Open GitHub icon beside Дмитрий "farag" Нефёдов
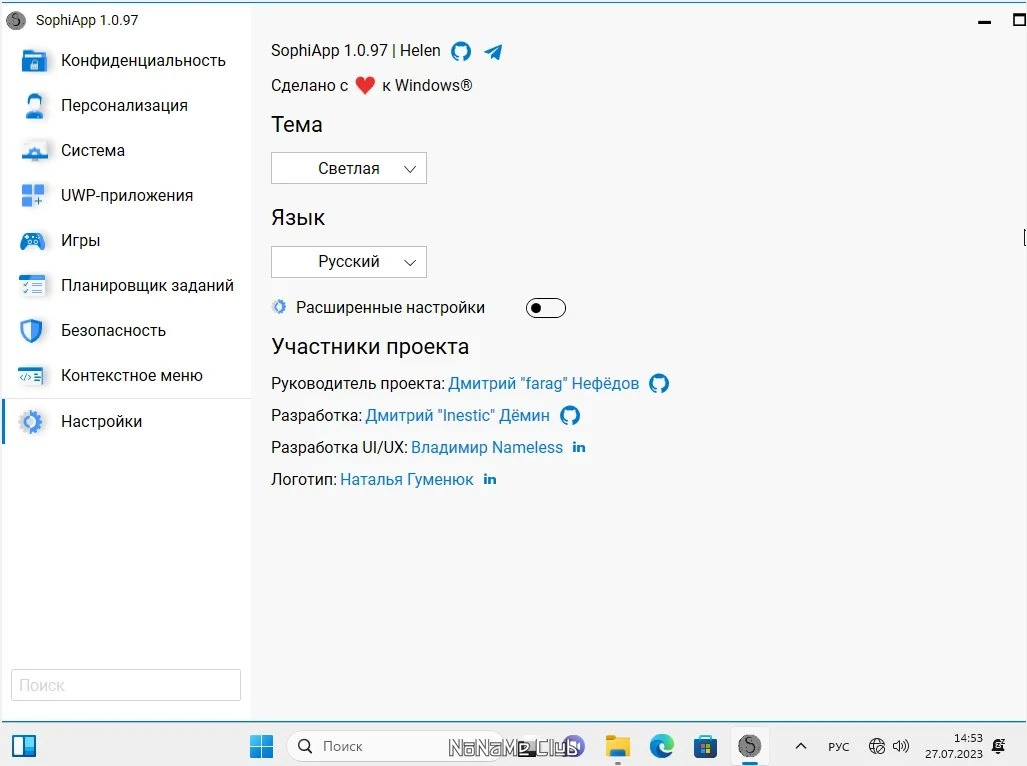Screen dimensions: 1027x766 click(x=659, y=384)
